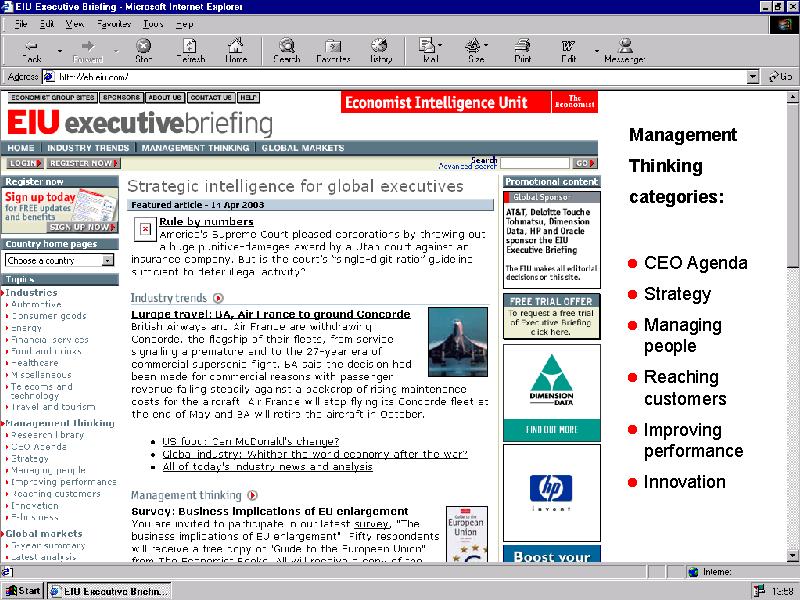Click the Login button
800x600 pixels.
click(25, 163)
